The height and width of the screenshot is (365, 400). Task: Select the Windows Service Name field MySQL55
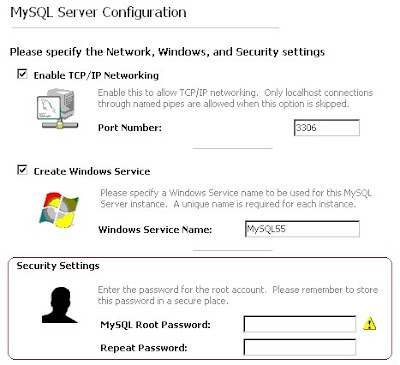click(302, 229)
